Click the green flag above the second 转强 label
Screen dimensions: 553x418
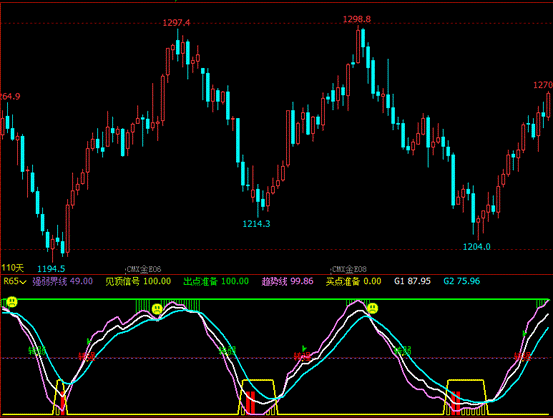coord(304,349)
